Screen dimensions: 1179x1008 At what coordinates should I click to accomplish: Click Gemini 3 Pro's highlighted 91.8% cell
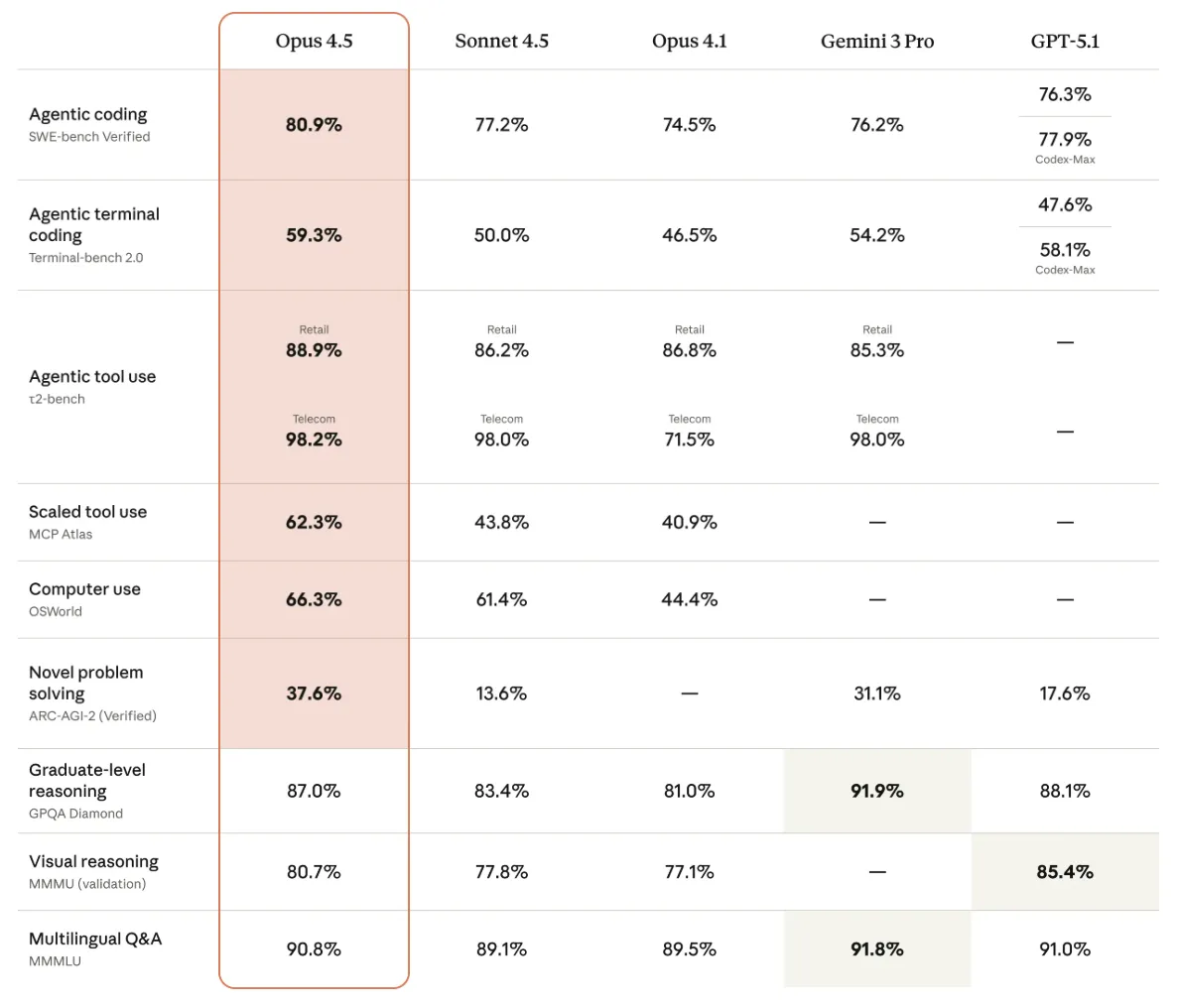pyautogui.click(x=876, y=949)
